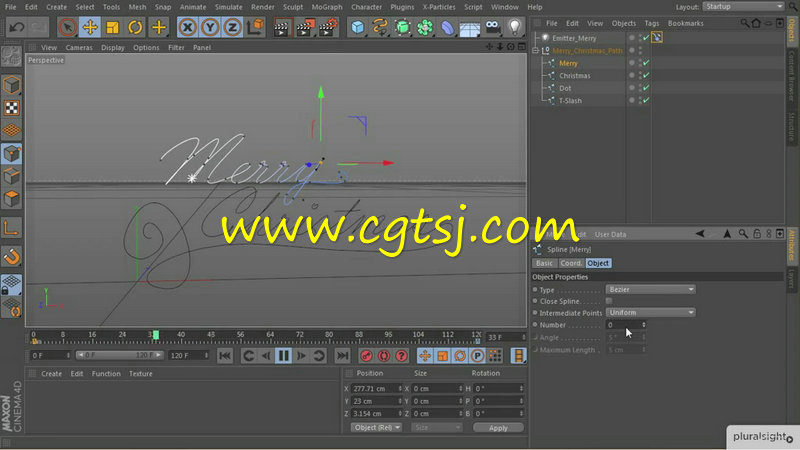800x450 pixels.
Task: Collapse the Merry_Christmas_Path tree node
Action: coord(536,51)
